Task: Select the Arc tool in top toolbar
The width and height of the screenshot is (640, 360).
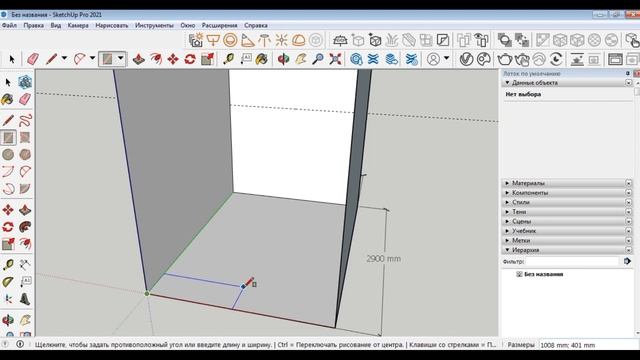Action: pos(80,59)
